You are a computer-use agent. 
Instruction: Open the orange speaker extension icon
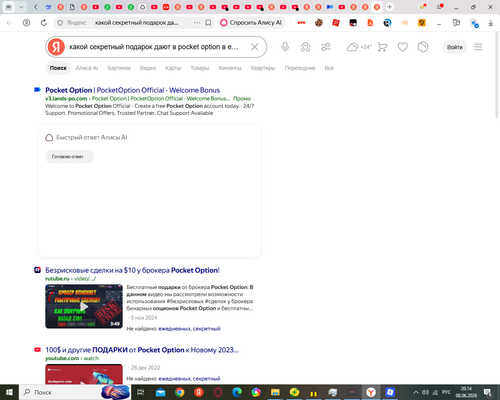coord(405,23)
